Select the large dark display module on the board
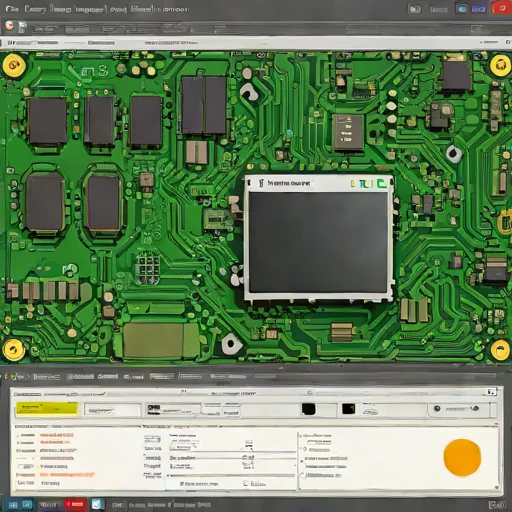 (x=318, y=242)
